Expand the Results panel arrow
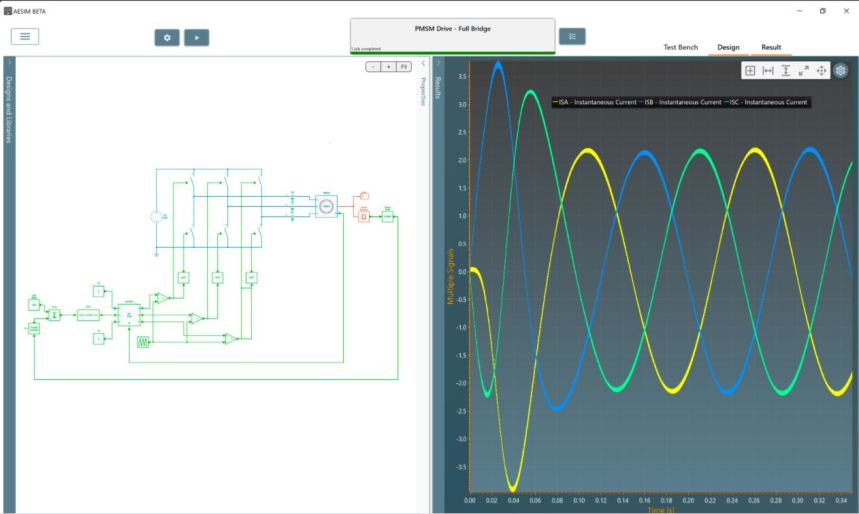 437,63
